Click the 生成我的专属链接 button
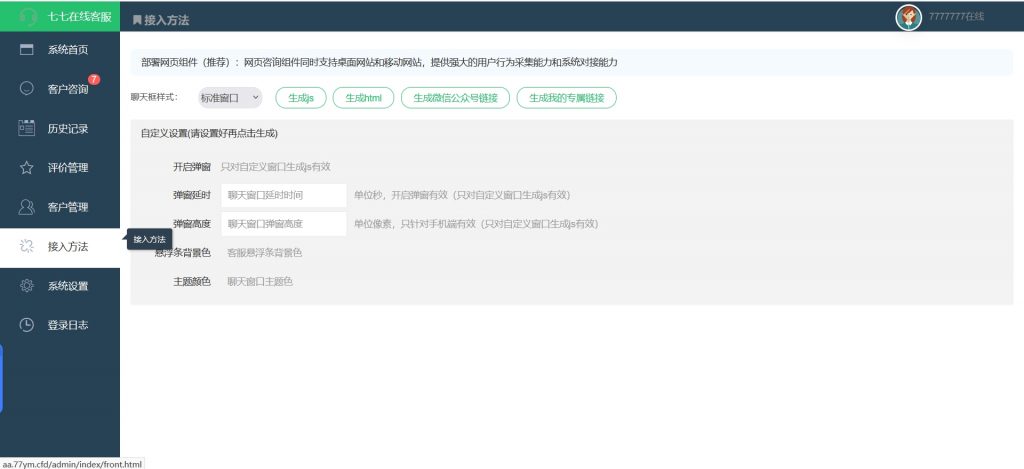 [566, 98]
